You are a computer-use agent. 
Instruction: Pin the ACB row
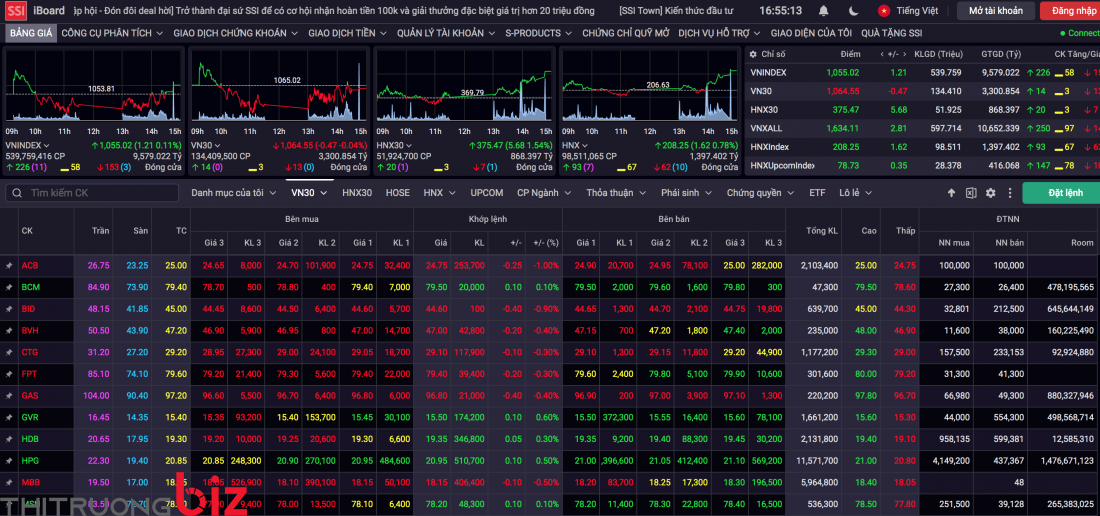(9, 266)
